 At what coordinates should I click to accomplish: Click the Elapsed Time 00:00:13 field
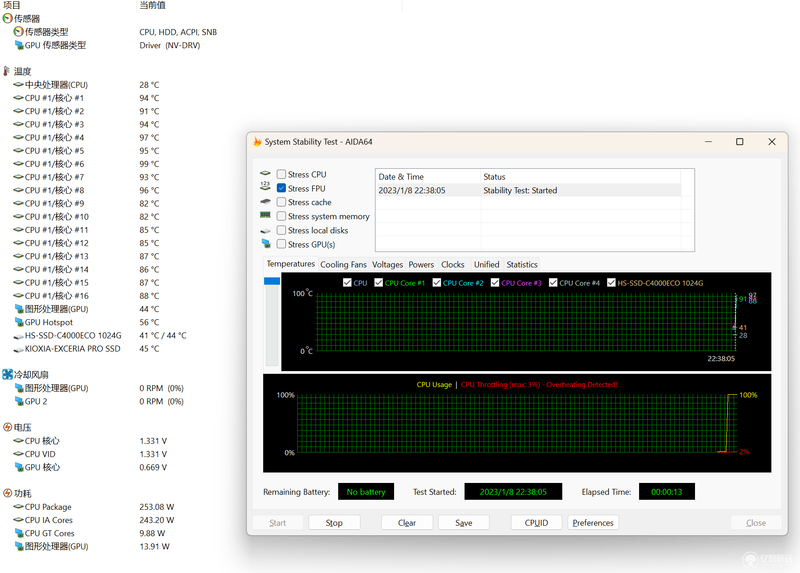667,491
